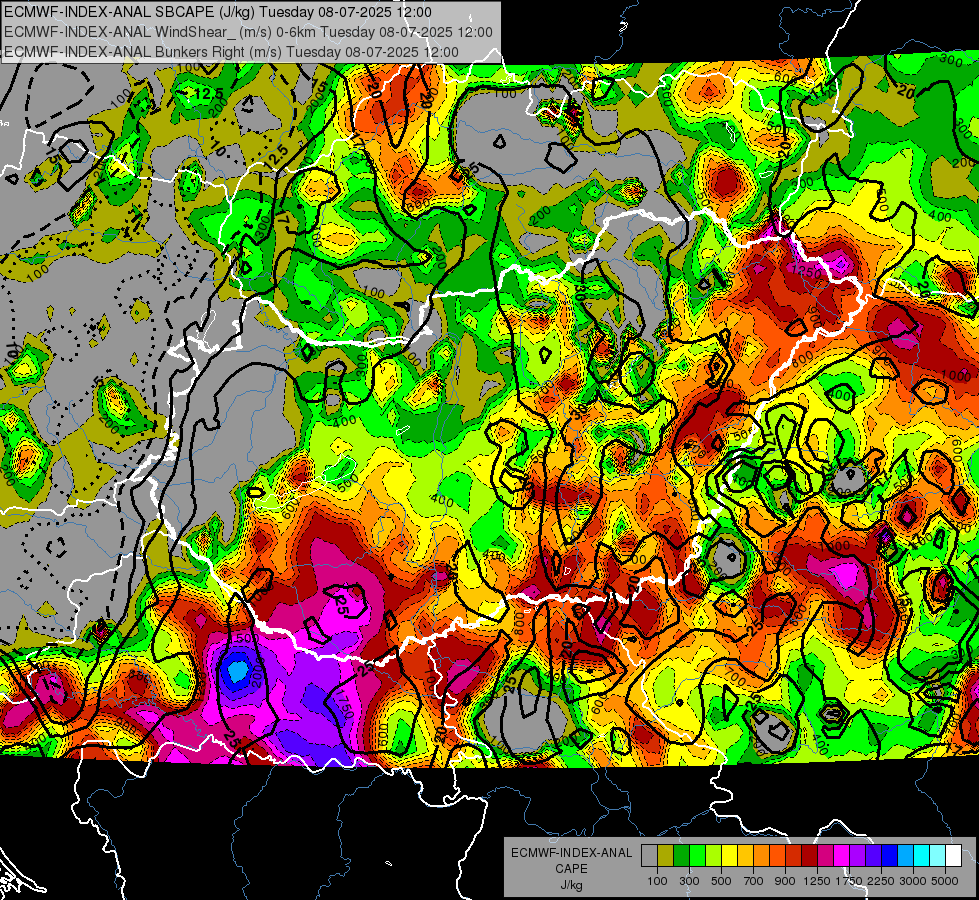Select the olive legend color swatch

click(x=666, y=855)
